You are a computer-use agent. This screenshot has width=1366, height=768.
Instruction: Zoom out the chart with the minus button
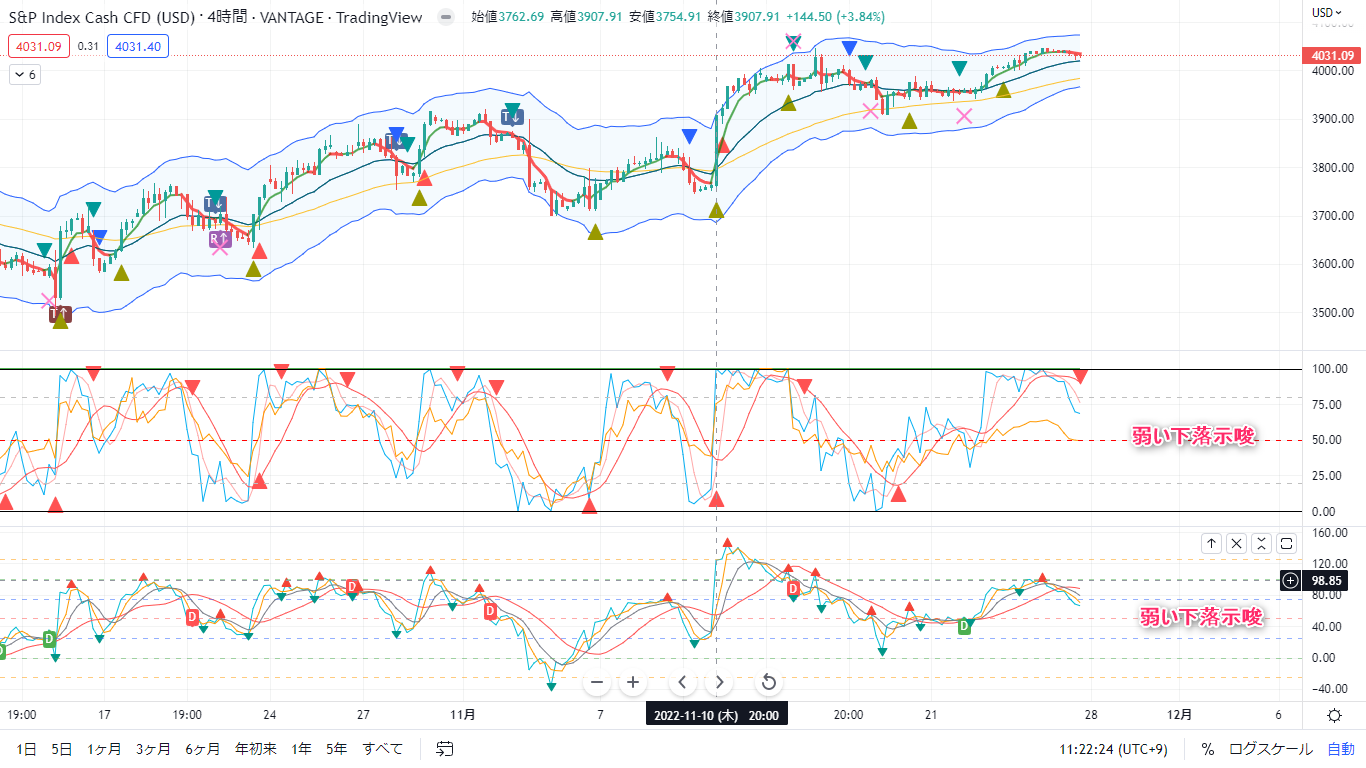pos(598,683)
